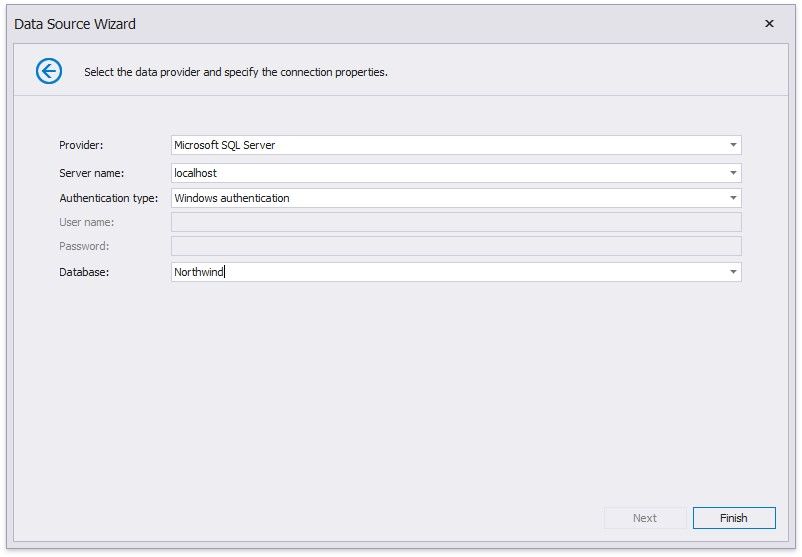Viewport: 802px width, 557px height.
Task: Click the disabled User name field
Action: point(456,222)
